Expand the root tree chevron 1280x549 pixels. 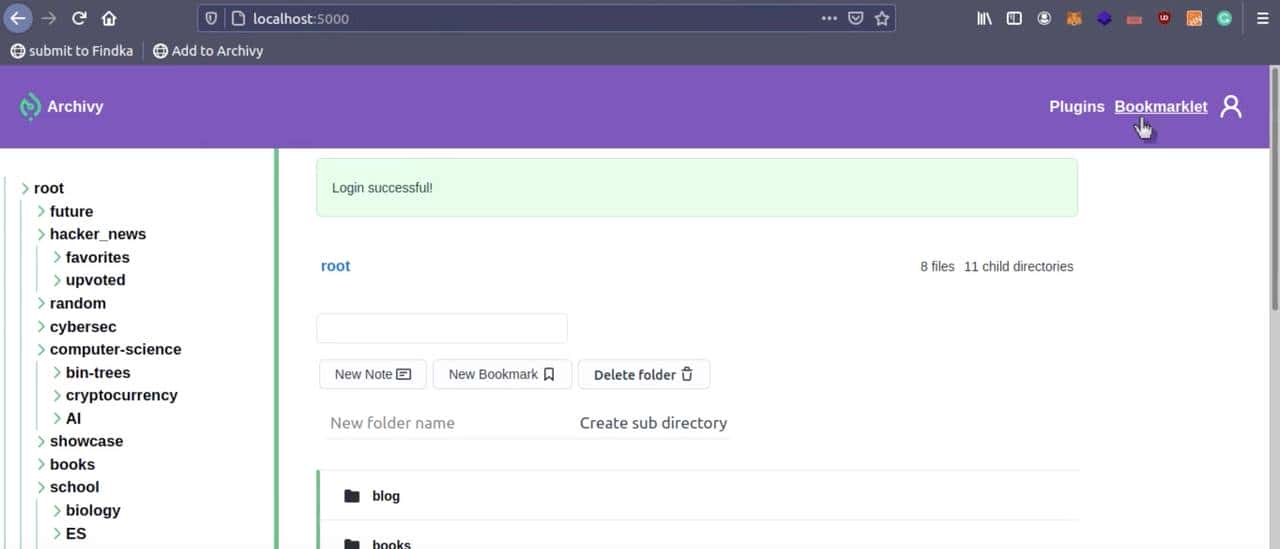point(25,188)
